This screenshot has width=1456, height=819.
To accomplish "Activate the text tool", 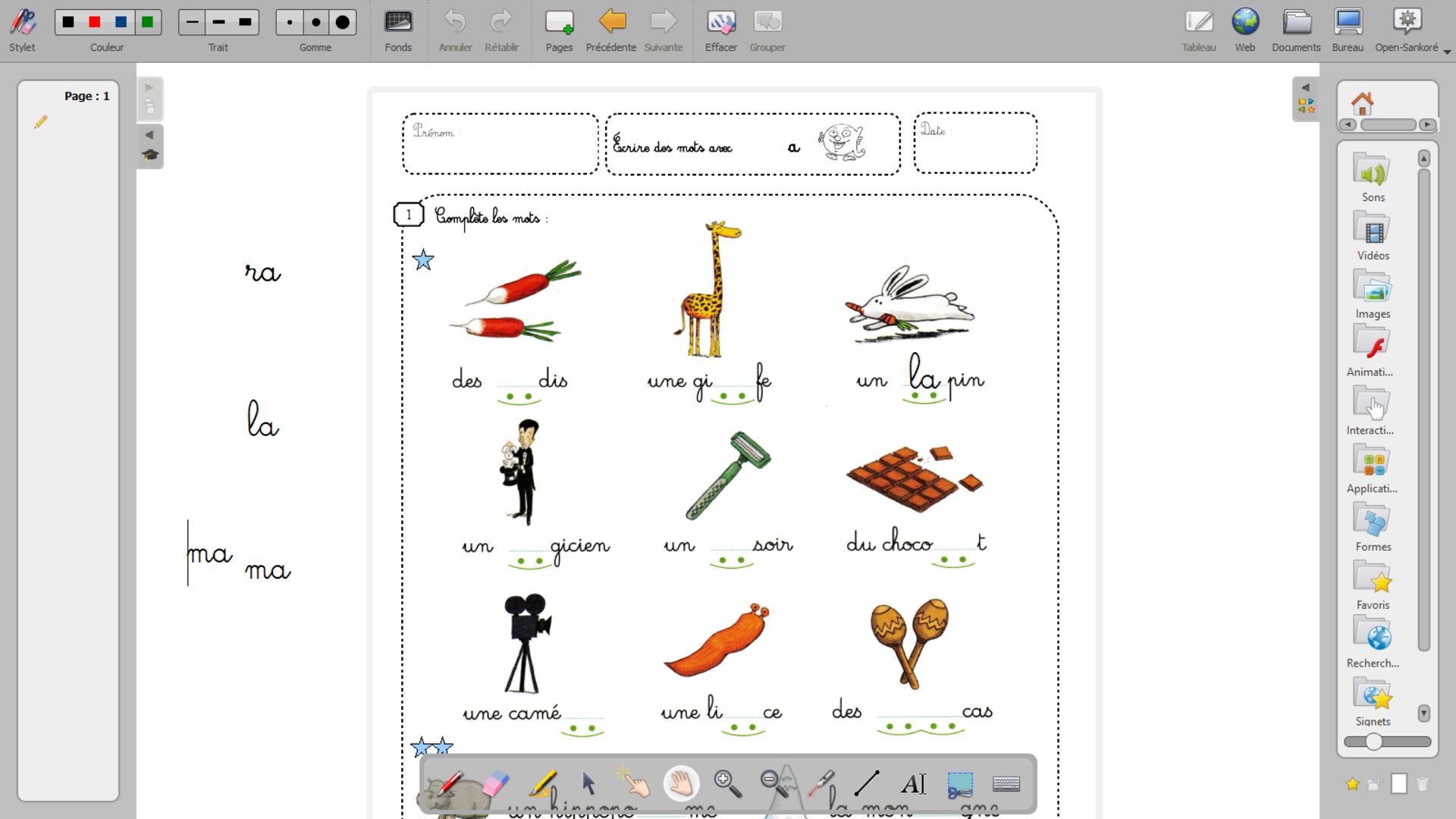I will 913,783.
